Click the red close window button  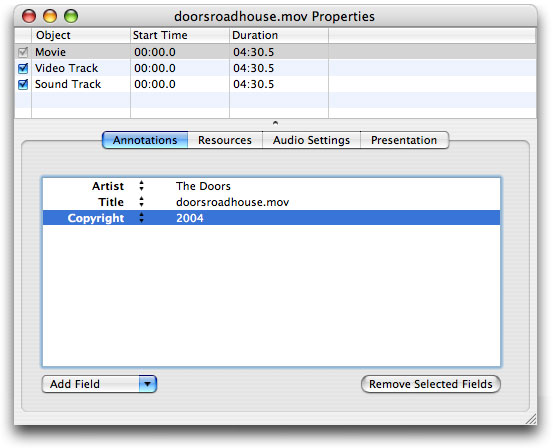[x=29, y=16]
